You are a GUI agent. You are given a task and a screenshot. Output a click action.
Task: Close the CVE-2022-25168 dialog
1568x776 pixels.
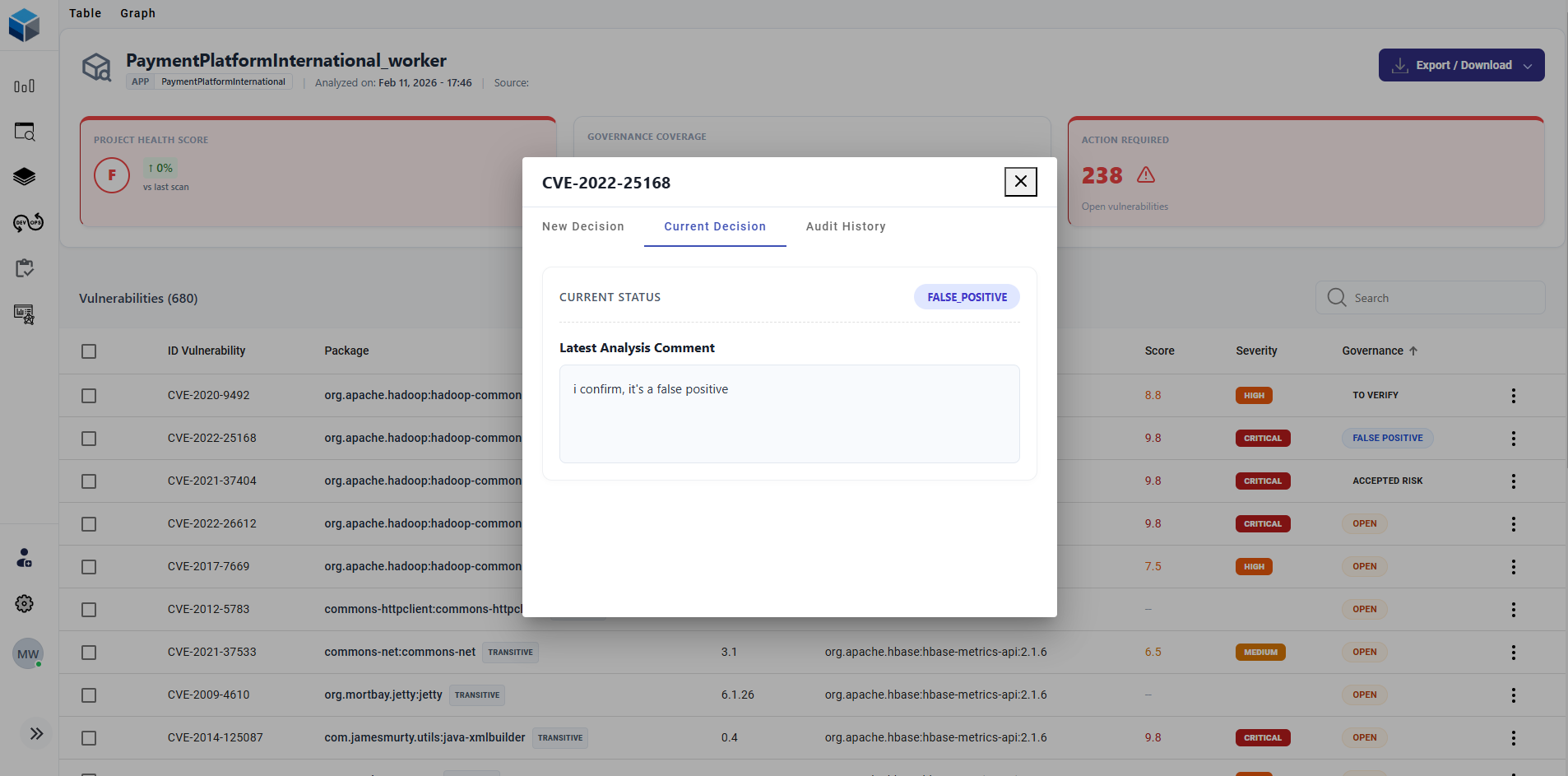[1020, 182]
